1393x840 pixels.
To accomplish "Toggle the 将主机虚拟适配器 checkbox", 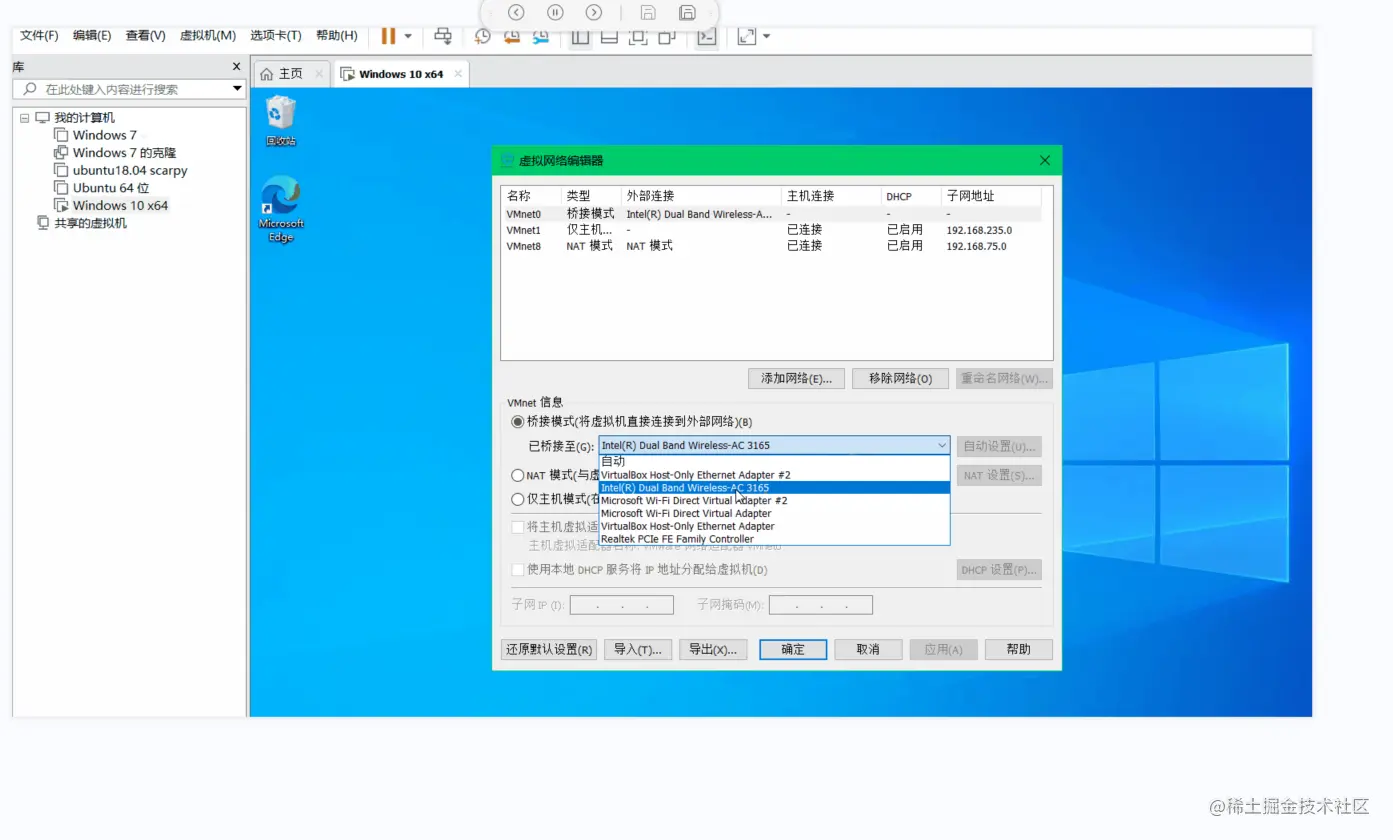I will point(518,527).
